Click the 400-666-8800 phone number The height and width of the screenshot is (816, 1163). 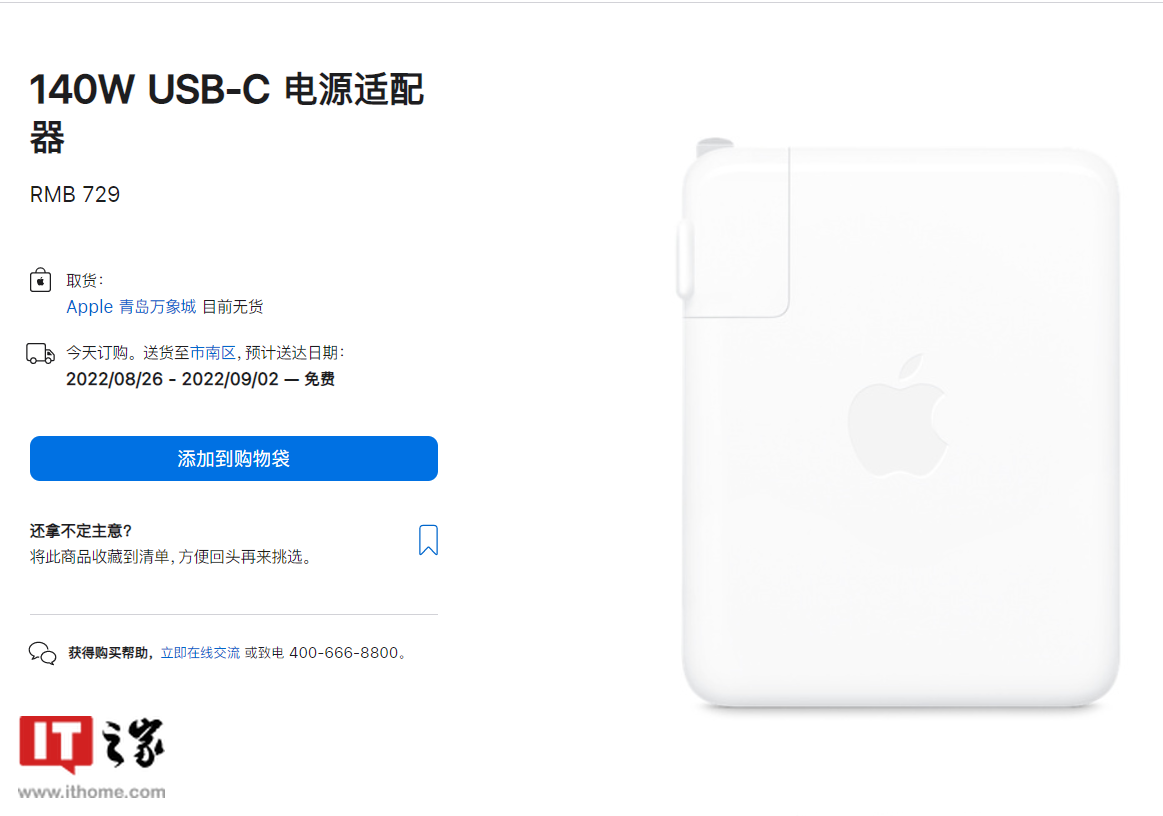[x=344, y=653]
